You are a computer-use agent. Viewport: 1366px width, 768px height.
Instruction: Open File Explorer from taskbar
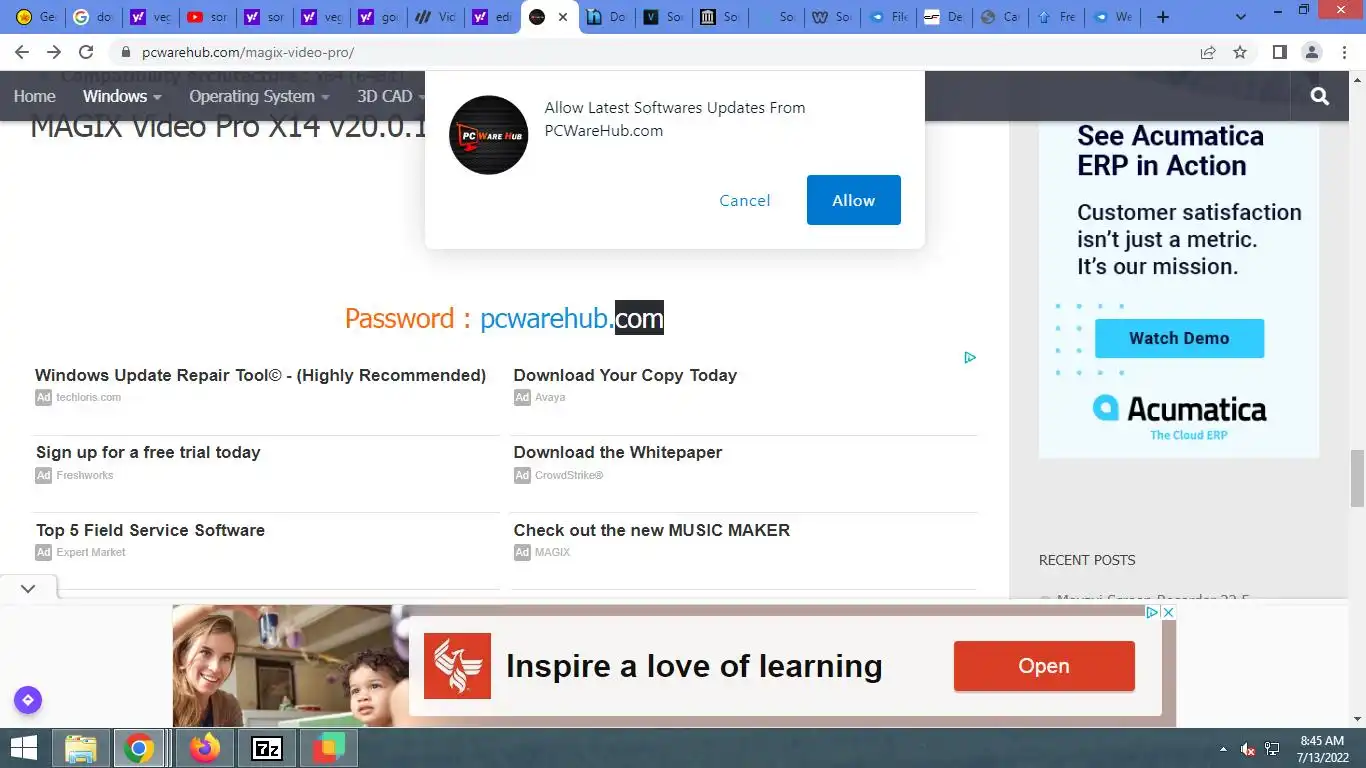(x=81, y=748)
